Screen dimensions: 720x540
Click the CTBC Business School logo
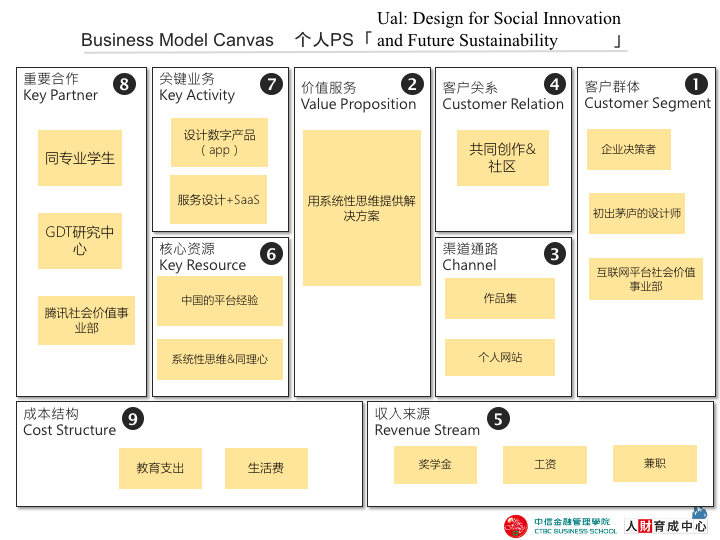(560, 526)
